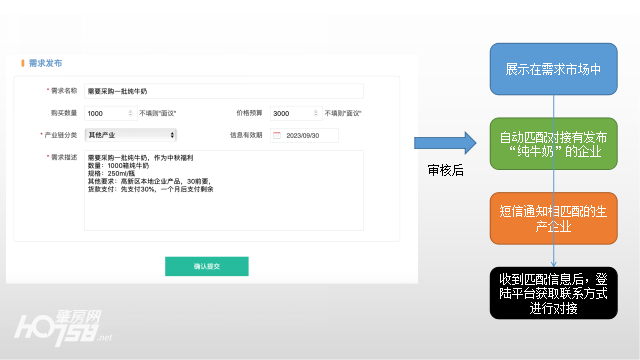Click inside the 需求描述 text area
Viewport: 640px width, 360px height.
point(224,190)
